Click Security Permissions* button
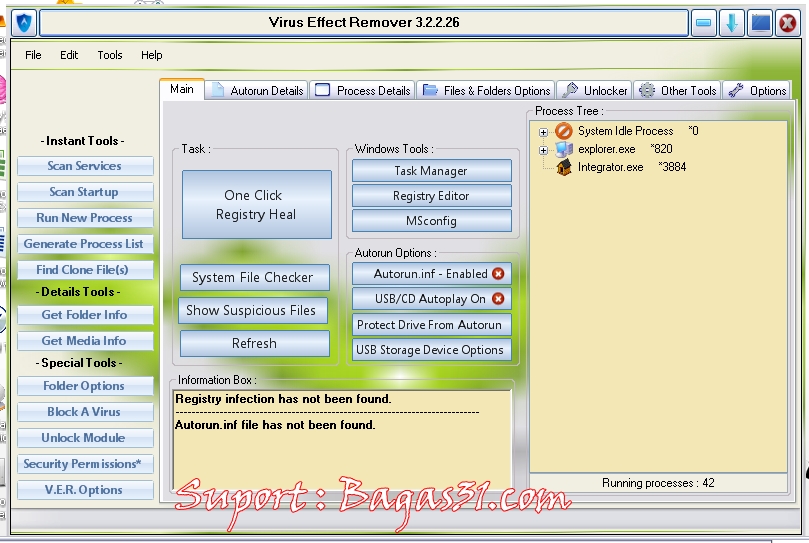Image resolution: width=809 pixels, height=543 pixels. pos(85,464)
